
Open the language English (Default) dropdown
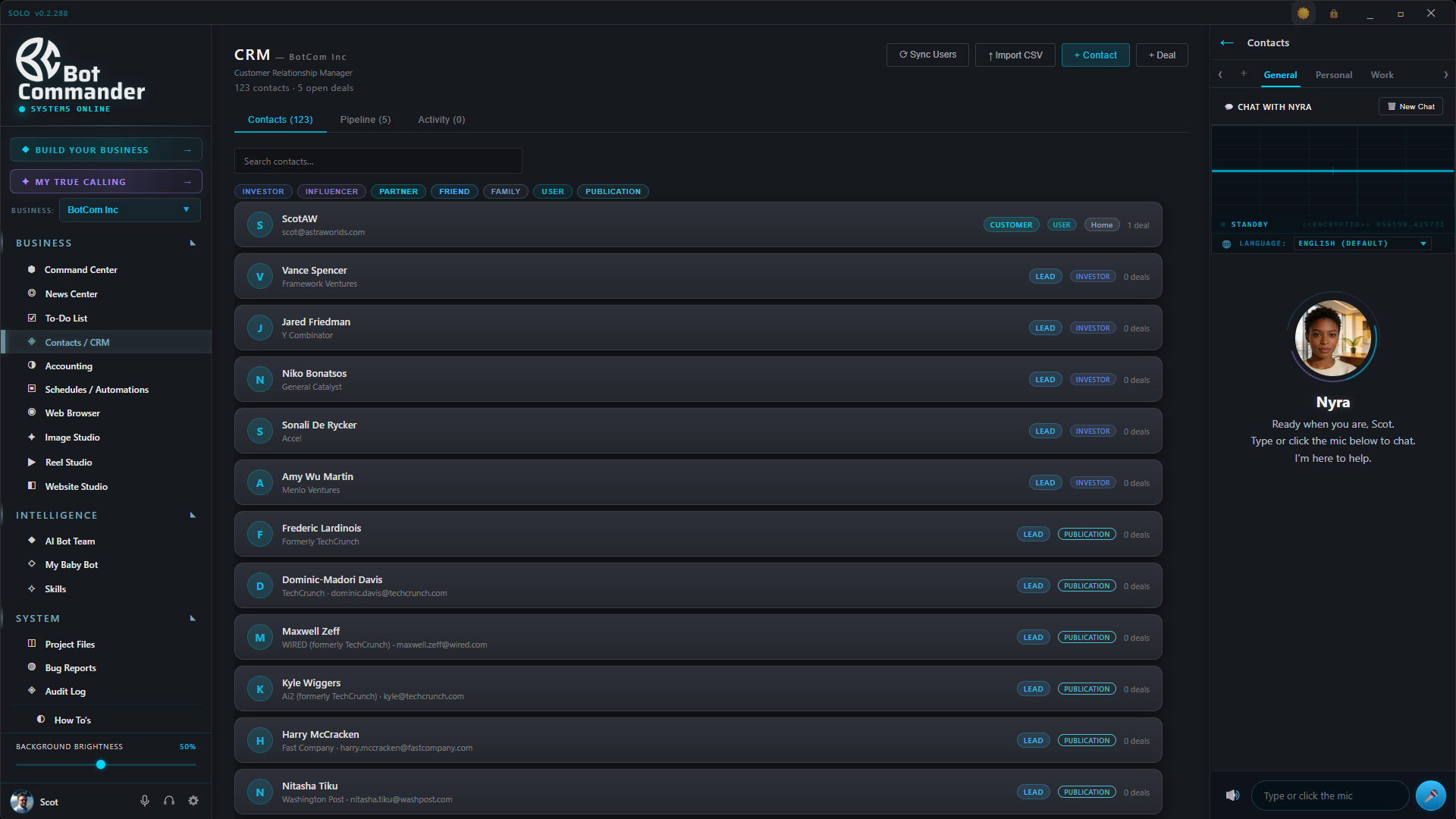pos(1363,244)
